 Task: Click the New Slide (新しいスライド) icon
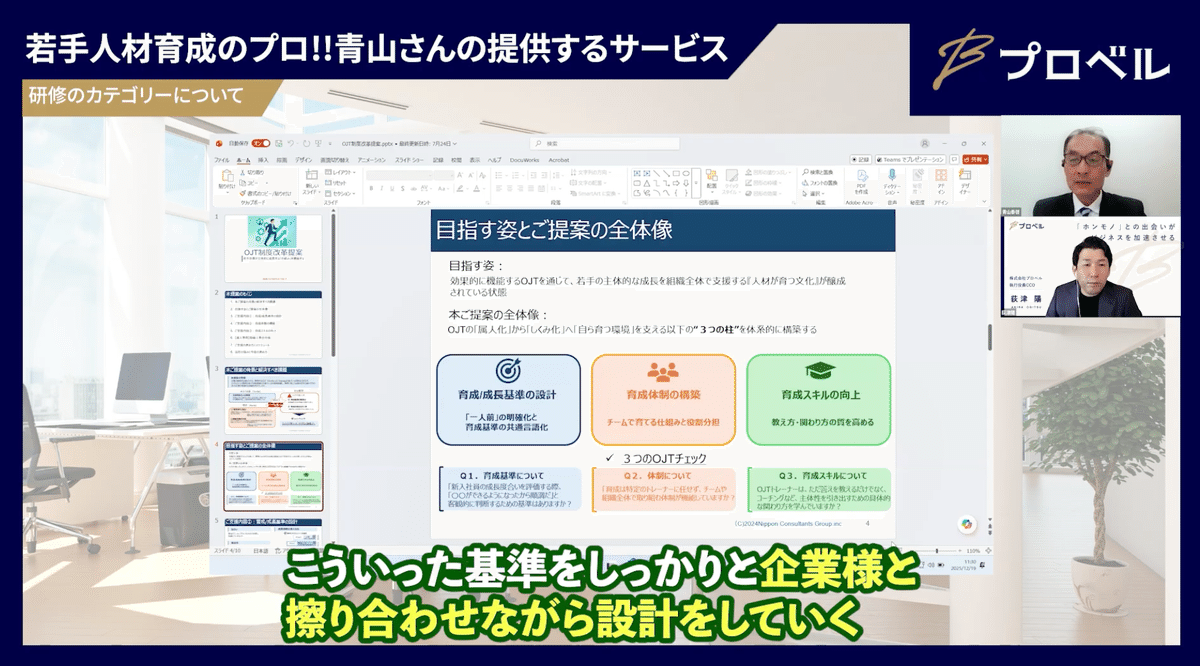tap(310, 175)
